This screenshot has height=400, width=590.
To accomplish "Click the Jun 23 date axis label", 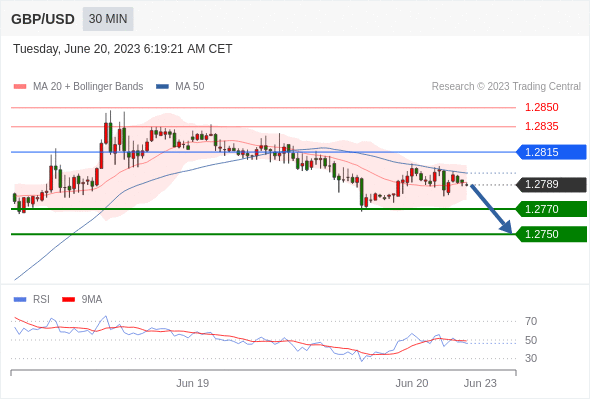I will click(x=480, y=383).
